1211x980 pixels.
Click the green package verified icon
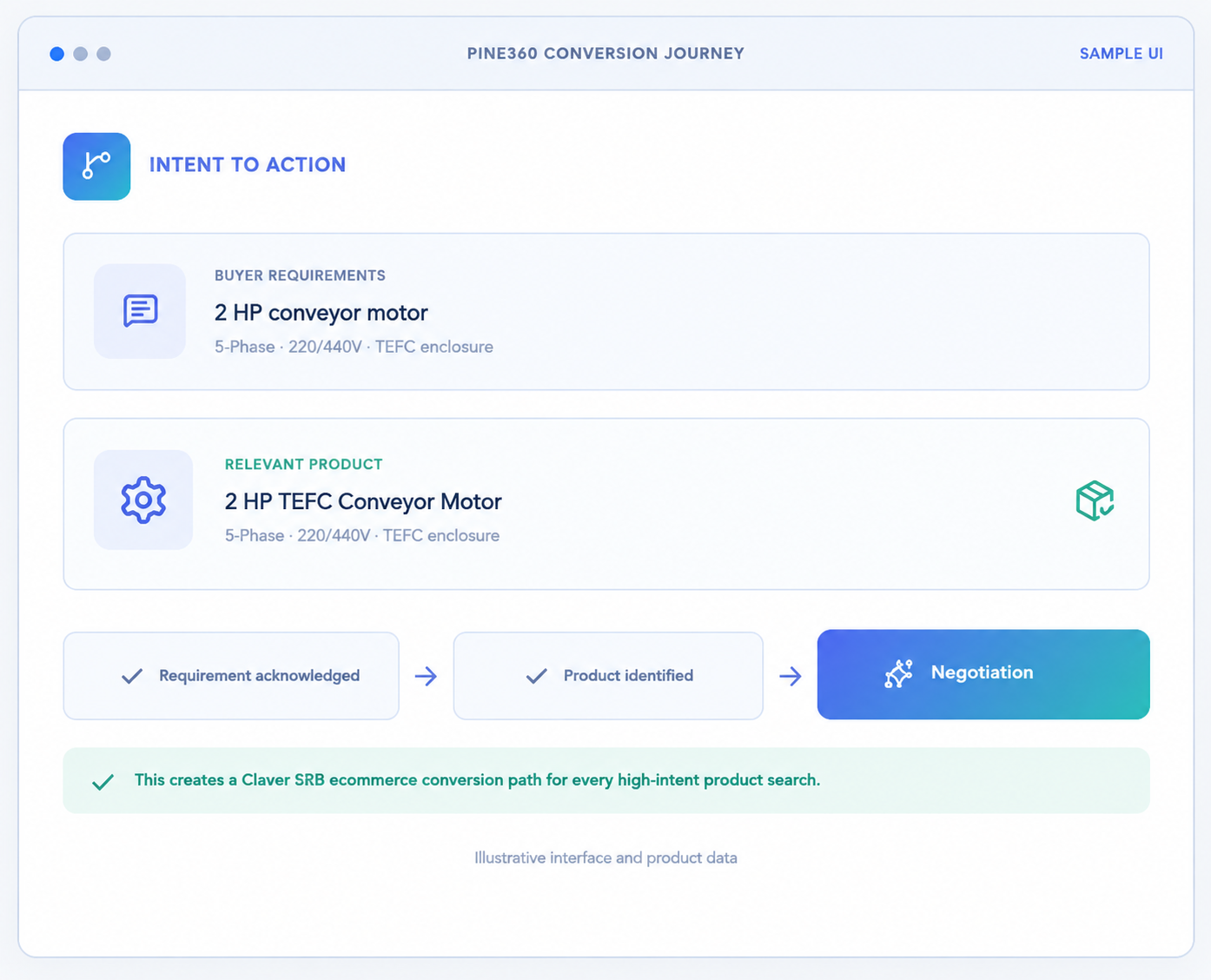(x=1095, y=500)
